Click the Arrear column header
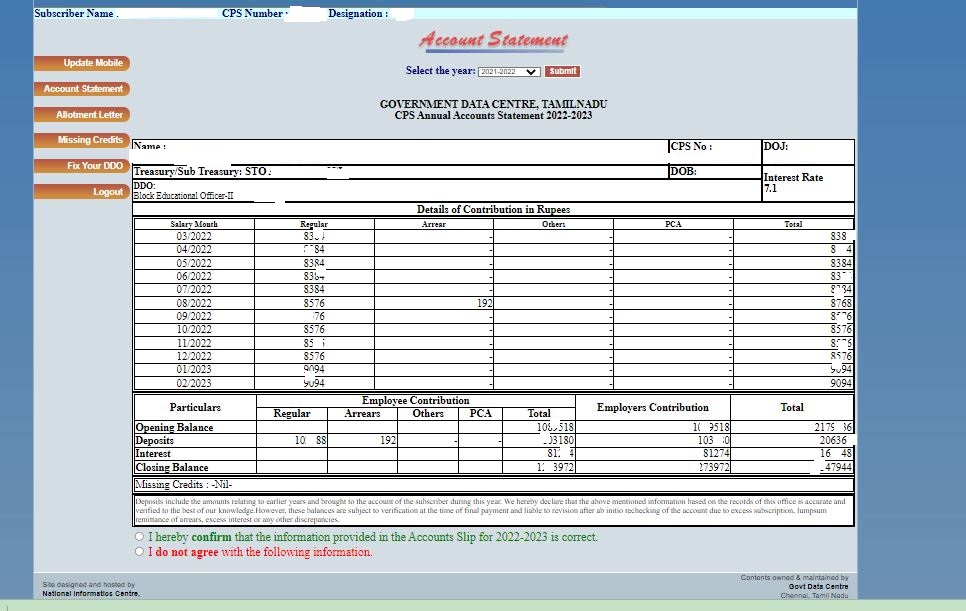Viewport: 966px width, 611px height. click(x=434, y=224)
